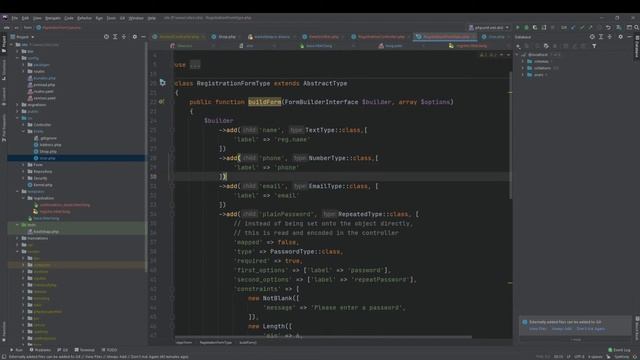640x360 pixels.
Task: Open Project panel settings gear
Action: point(135,37)
